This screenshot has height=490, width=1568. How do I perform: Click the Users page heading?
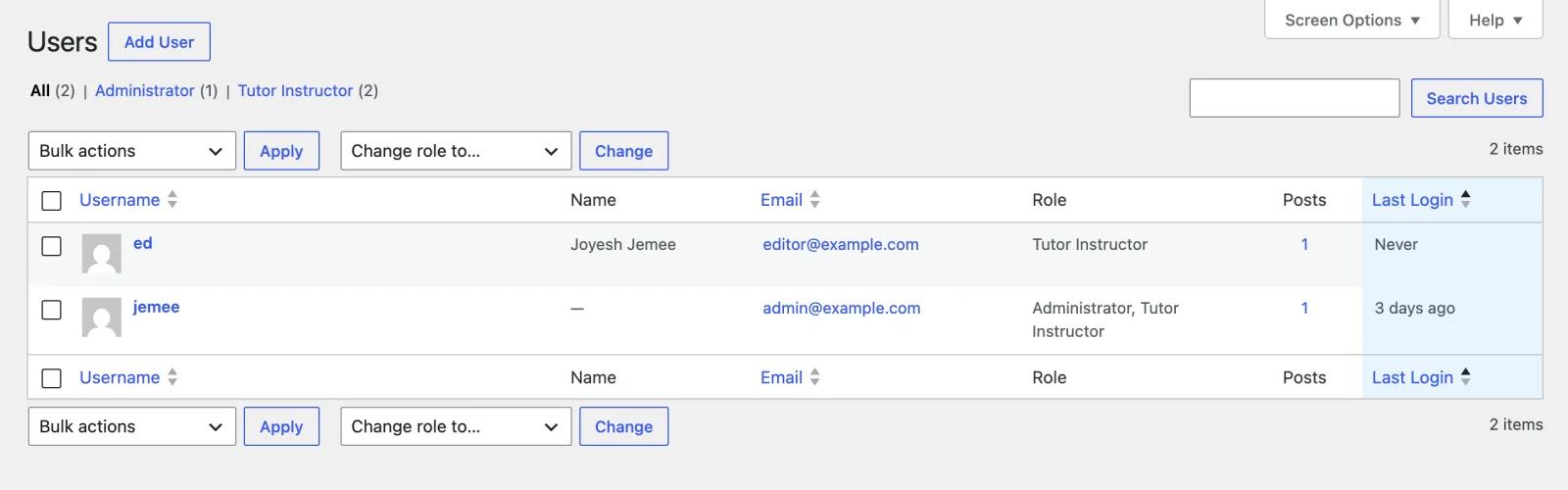tap(63, 42)
